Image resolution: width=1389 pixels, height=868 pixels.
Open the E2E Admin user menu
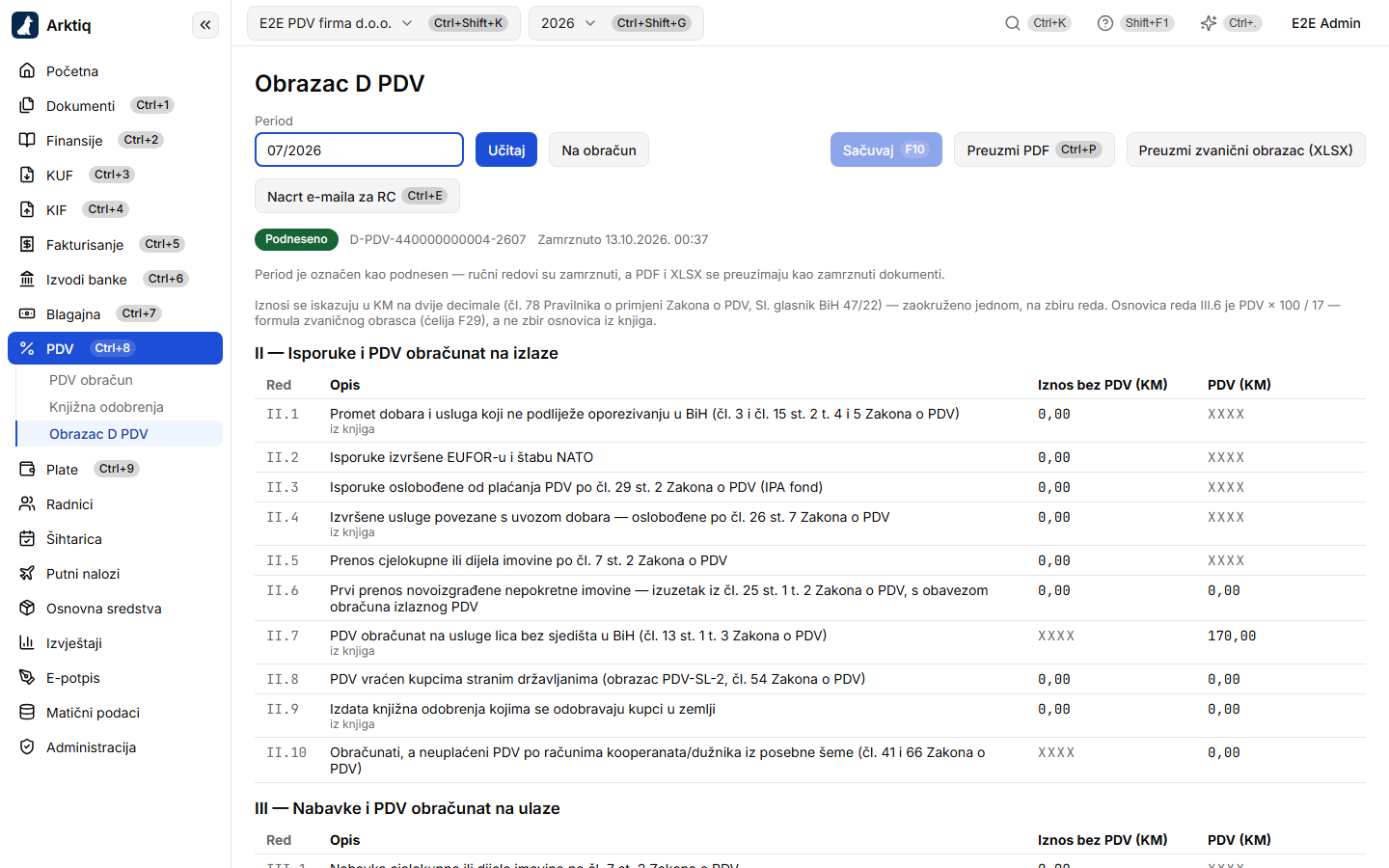point(1326,23)
